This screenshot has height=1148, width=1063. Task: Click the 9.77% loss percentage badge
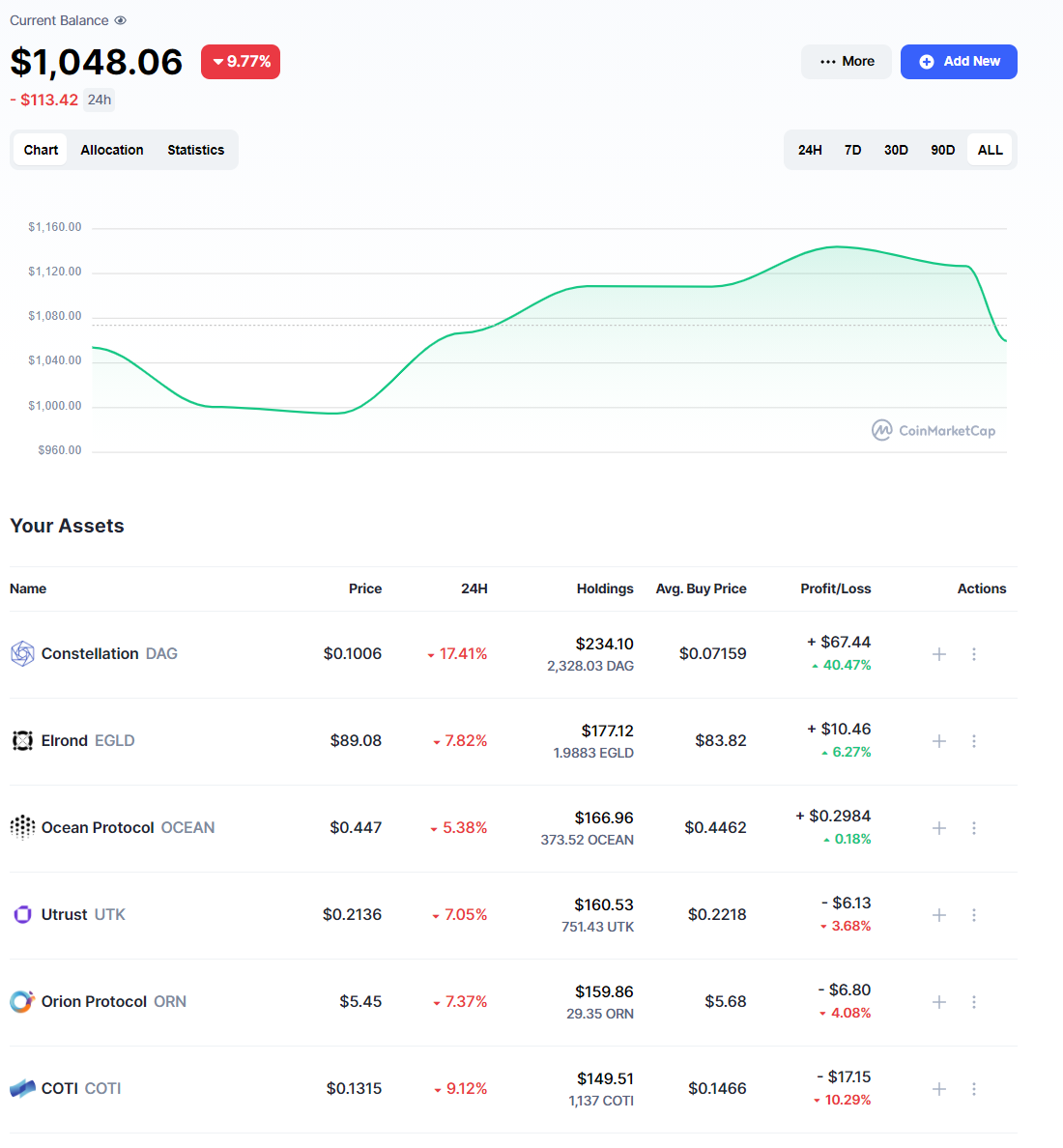241,62
